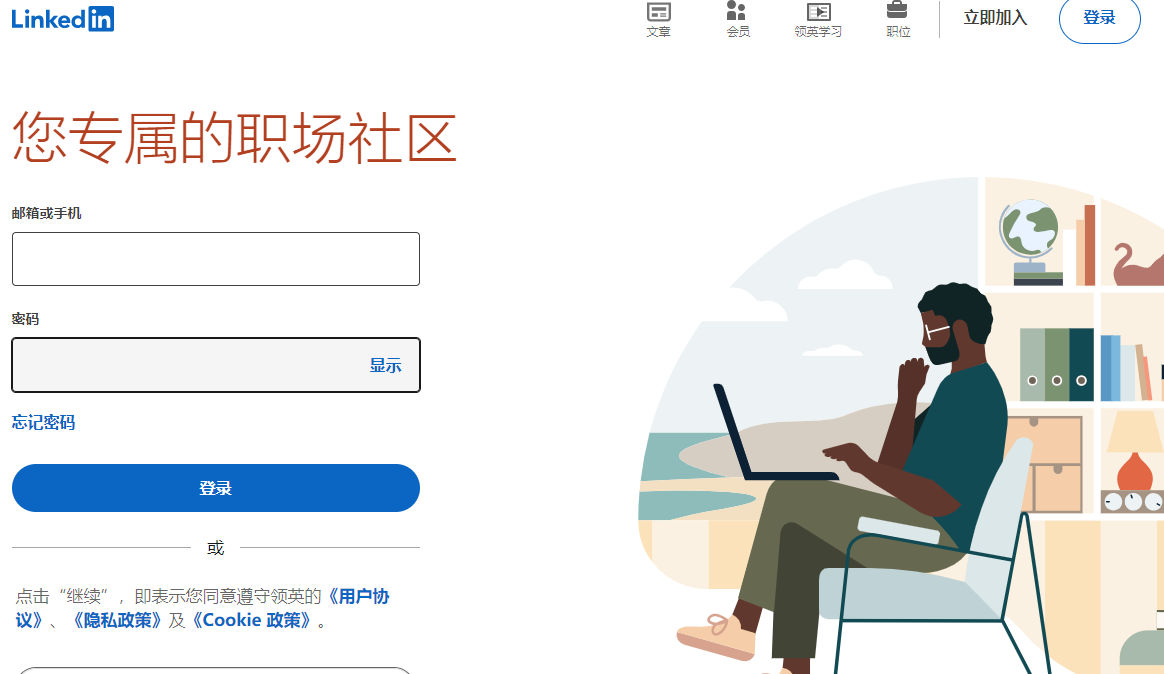Open the 职位 jobs briefcase icon
1164x674 pixels.
point(897,20)
